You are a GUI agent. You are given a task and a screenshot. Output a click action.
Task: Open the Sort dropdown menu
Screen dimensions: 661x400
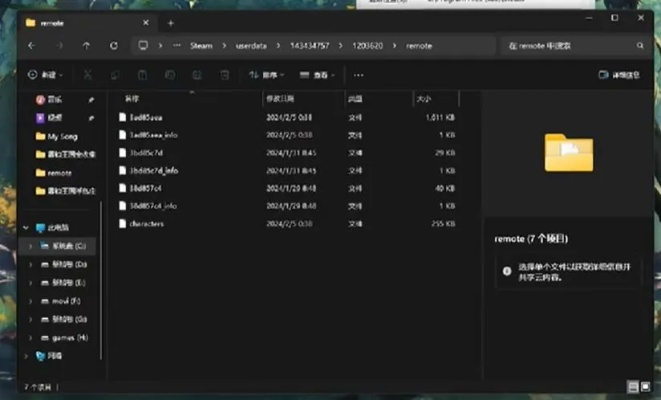(x=267, y=75)
